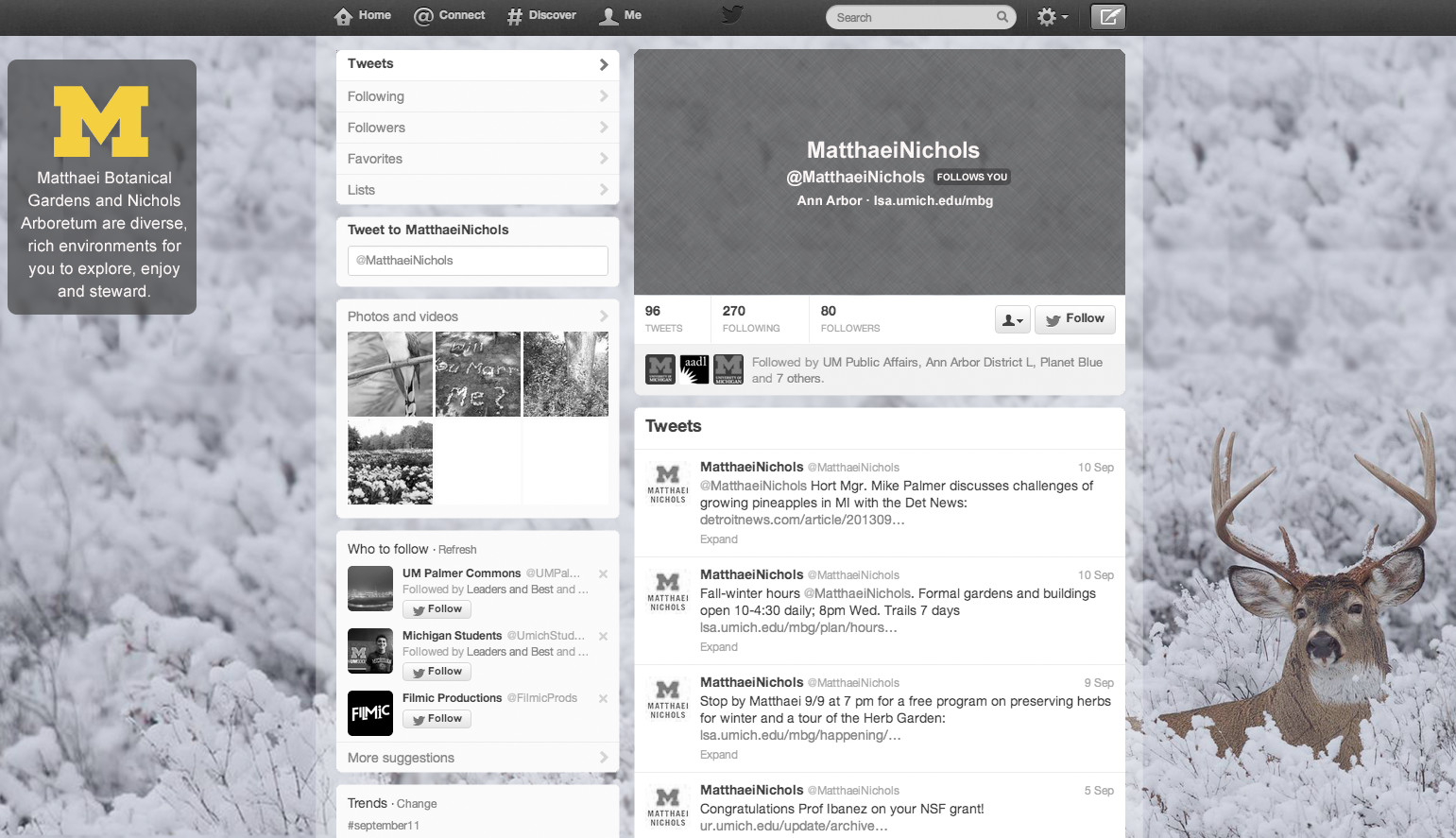View the 270 Following count

point(751,318)
